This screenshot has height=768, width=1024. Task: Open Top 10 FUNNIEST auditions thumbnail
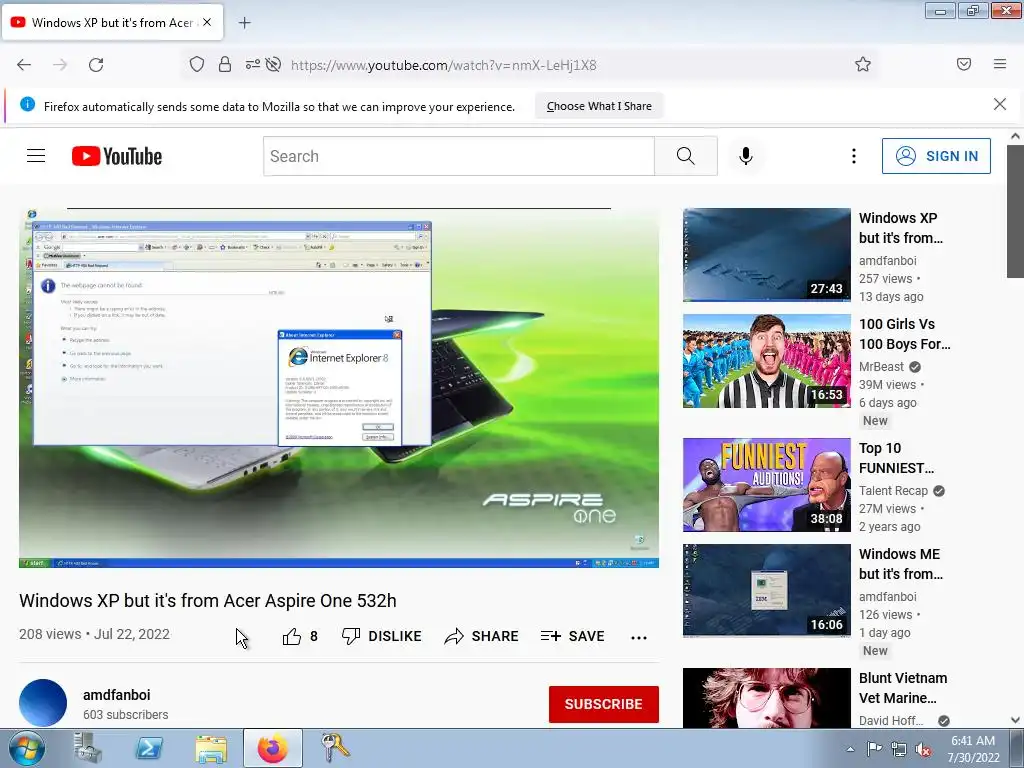[767, 485]
